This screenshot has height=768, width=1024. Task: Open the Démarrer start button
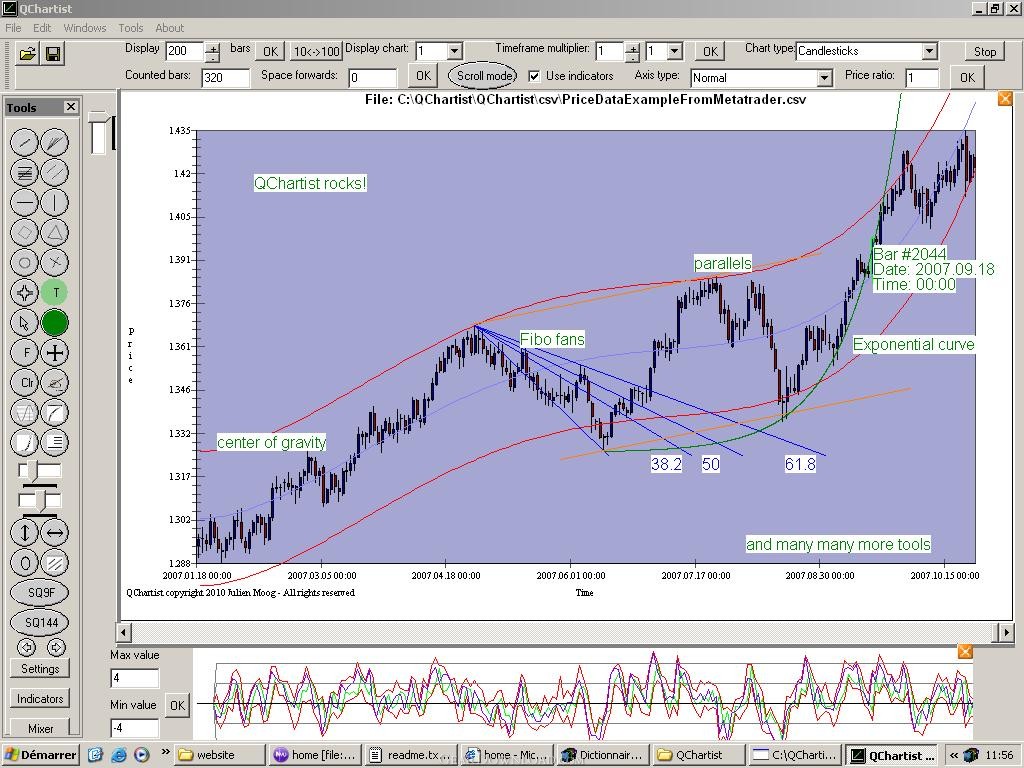click(x=40, y=755)
